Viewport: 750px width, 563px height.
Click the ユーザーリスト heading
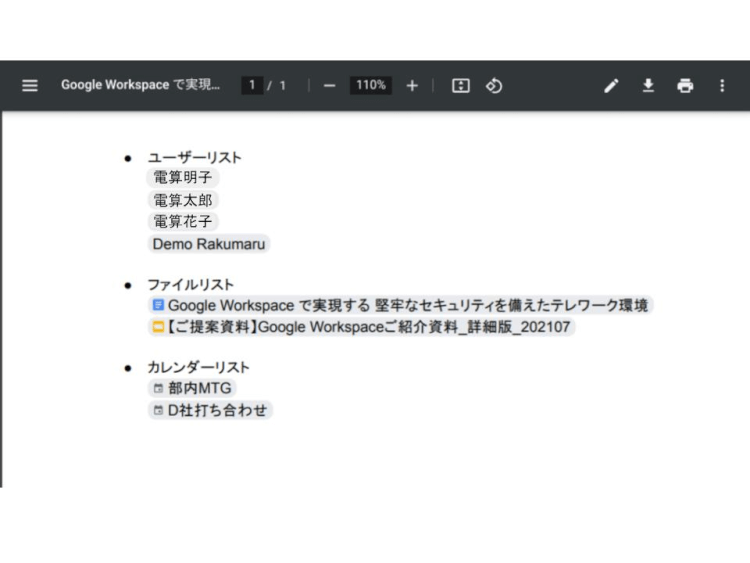[194, 157]
